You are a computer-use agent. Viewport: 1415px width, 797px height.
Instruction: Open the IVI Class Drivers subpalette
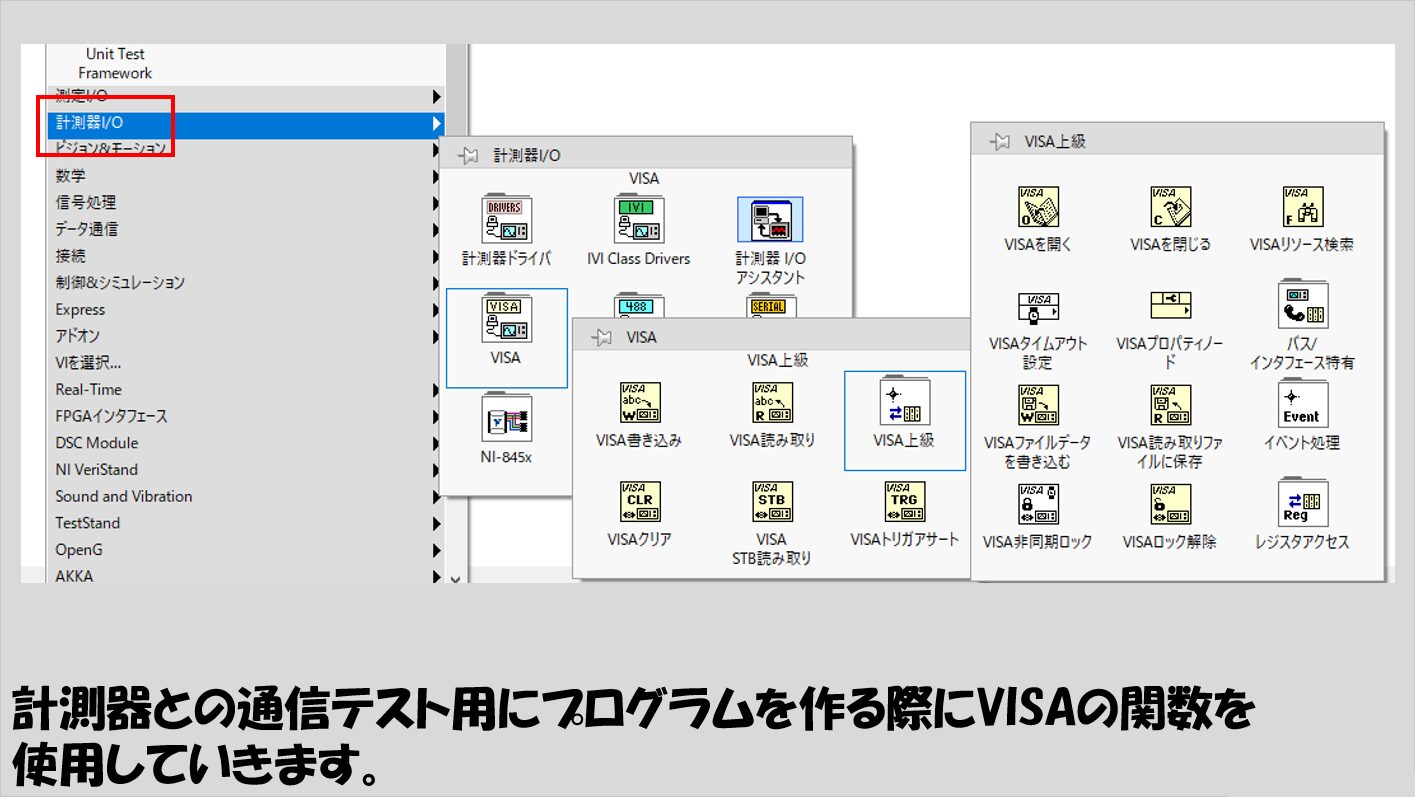tap(638, 220)
